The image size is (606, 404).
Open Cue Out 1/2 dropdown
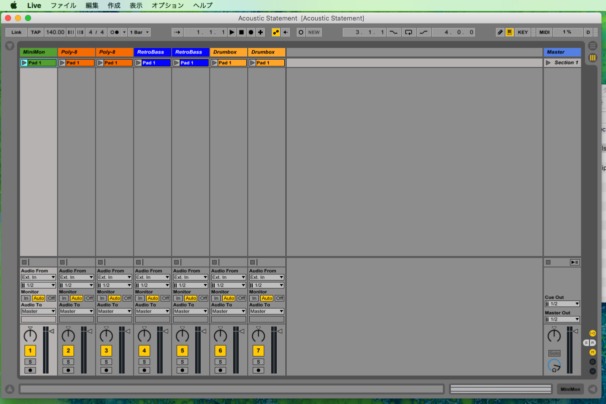click(562, 304)
